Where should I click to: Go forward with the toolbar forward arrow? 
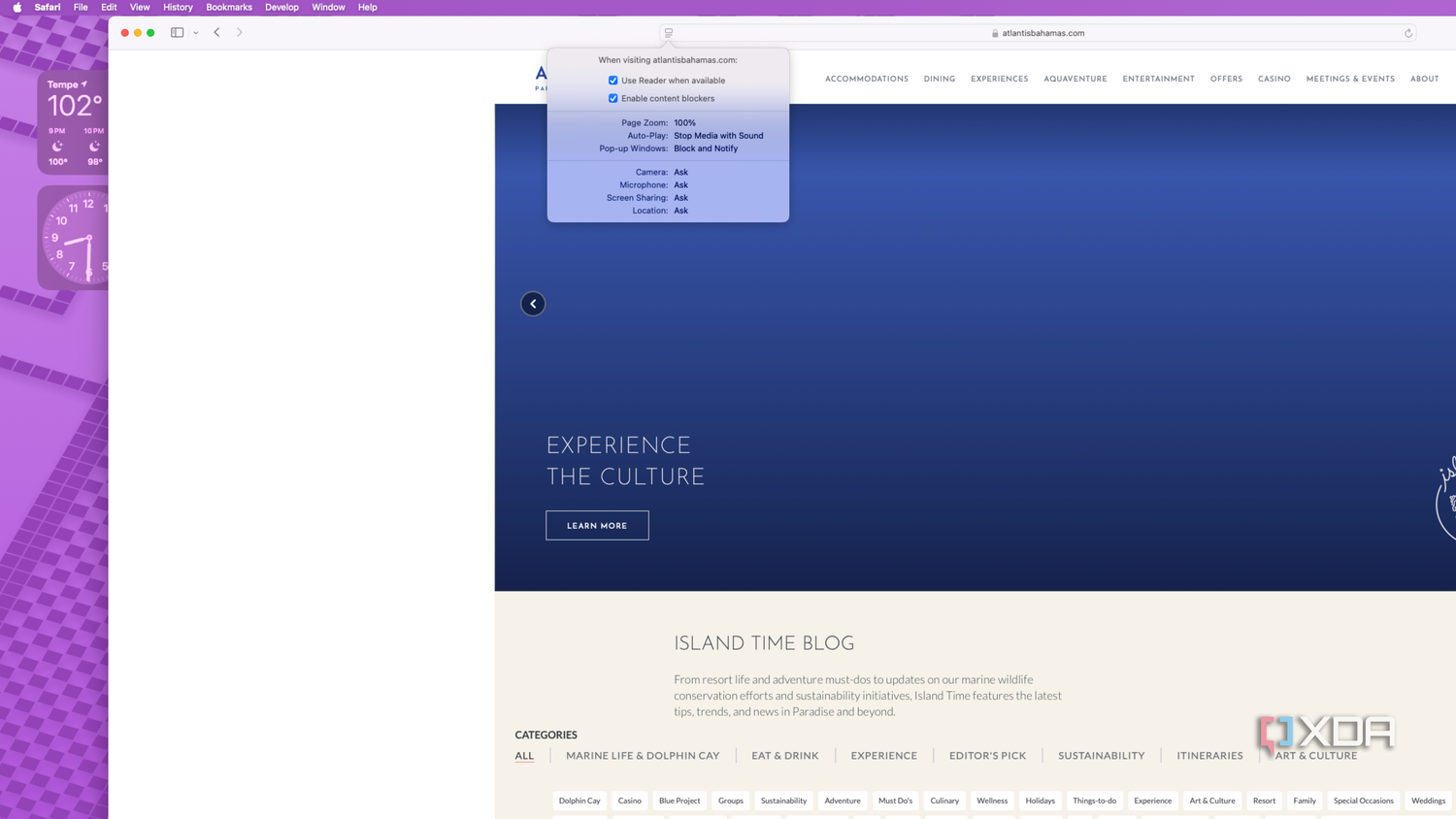pyautogui.click(x=240, y=32)
